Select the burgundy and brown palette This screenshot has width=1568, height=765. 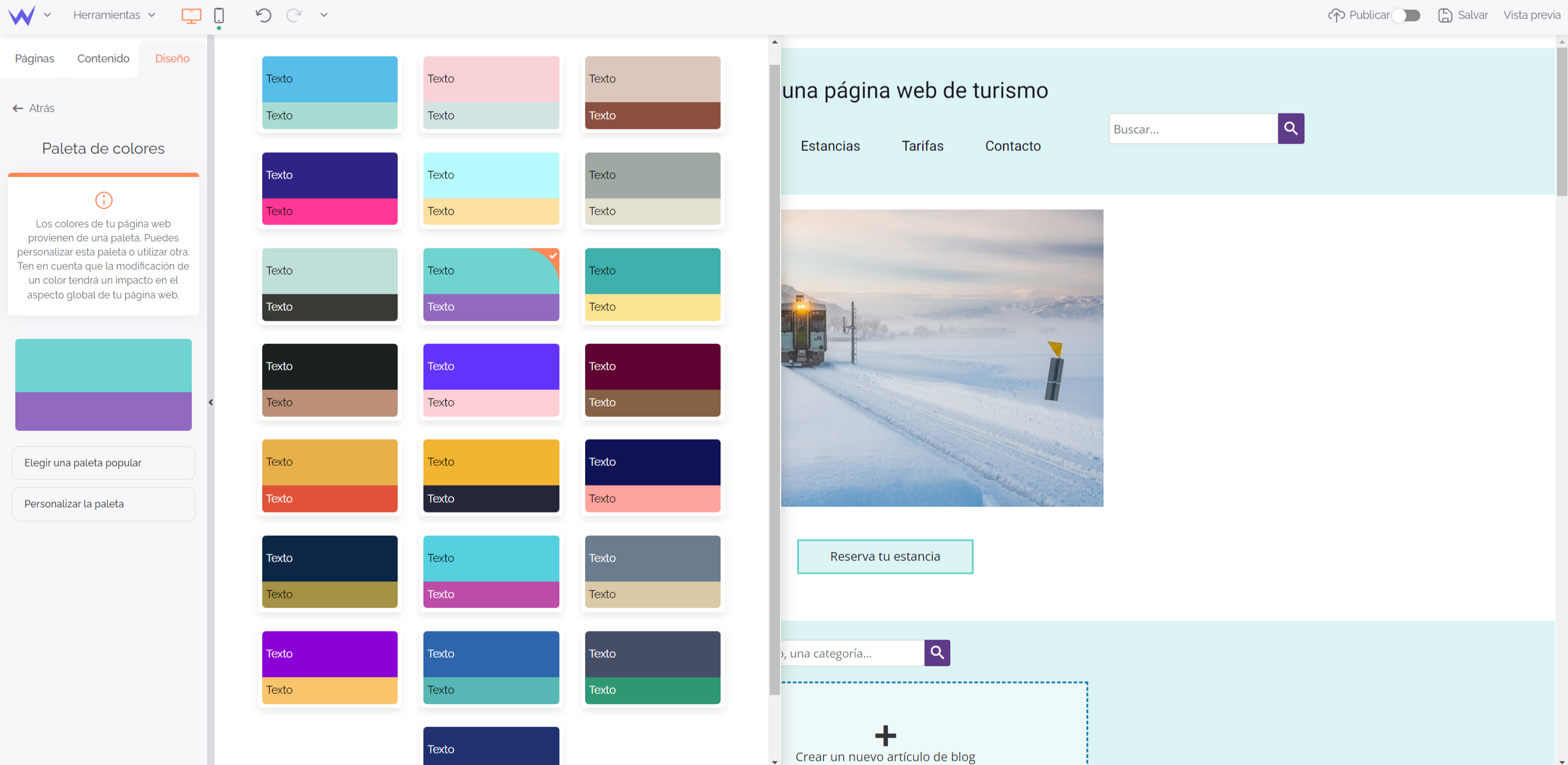(x=653, y=380)
